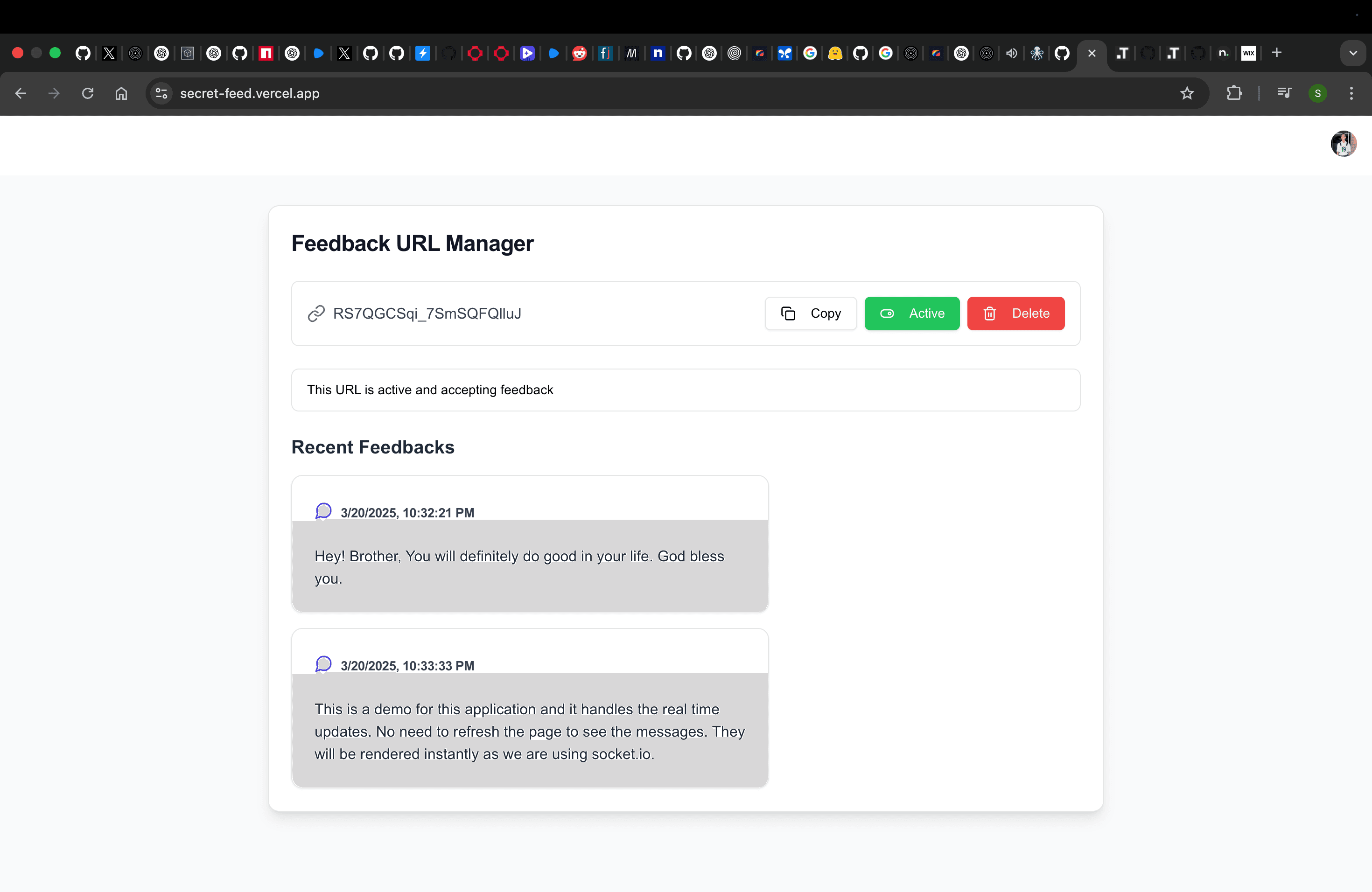Toggle the green Active status switch
Image resolution: width=1372 pixels, height=892 pixels.
coord(911,314)
